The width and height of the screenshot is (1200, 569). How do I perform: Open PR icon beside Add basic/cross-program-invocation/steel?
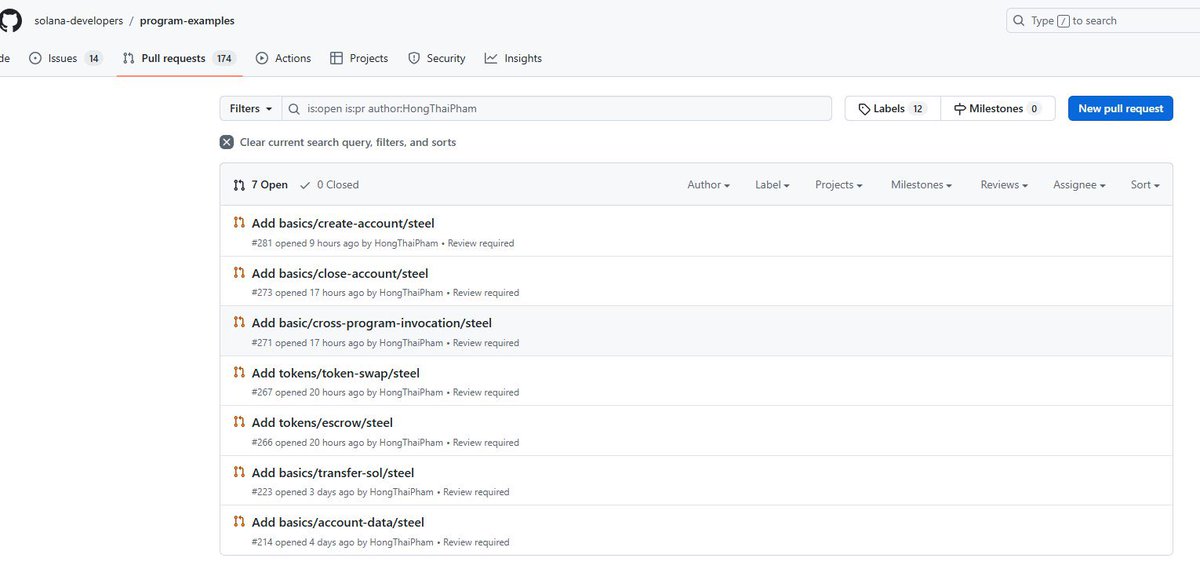[x=239, y=323]
